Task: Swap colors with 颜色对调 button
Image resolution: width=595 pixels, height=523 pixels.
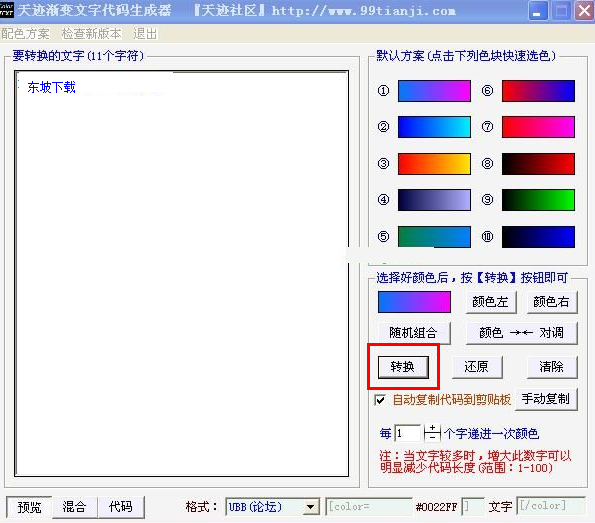Action: 521,333
